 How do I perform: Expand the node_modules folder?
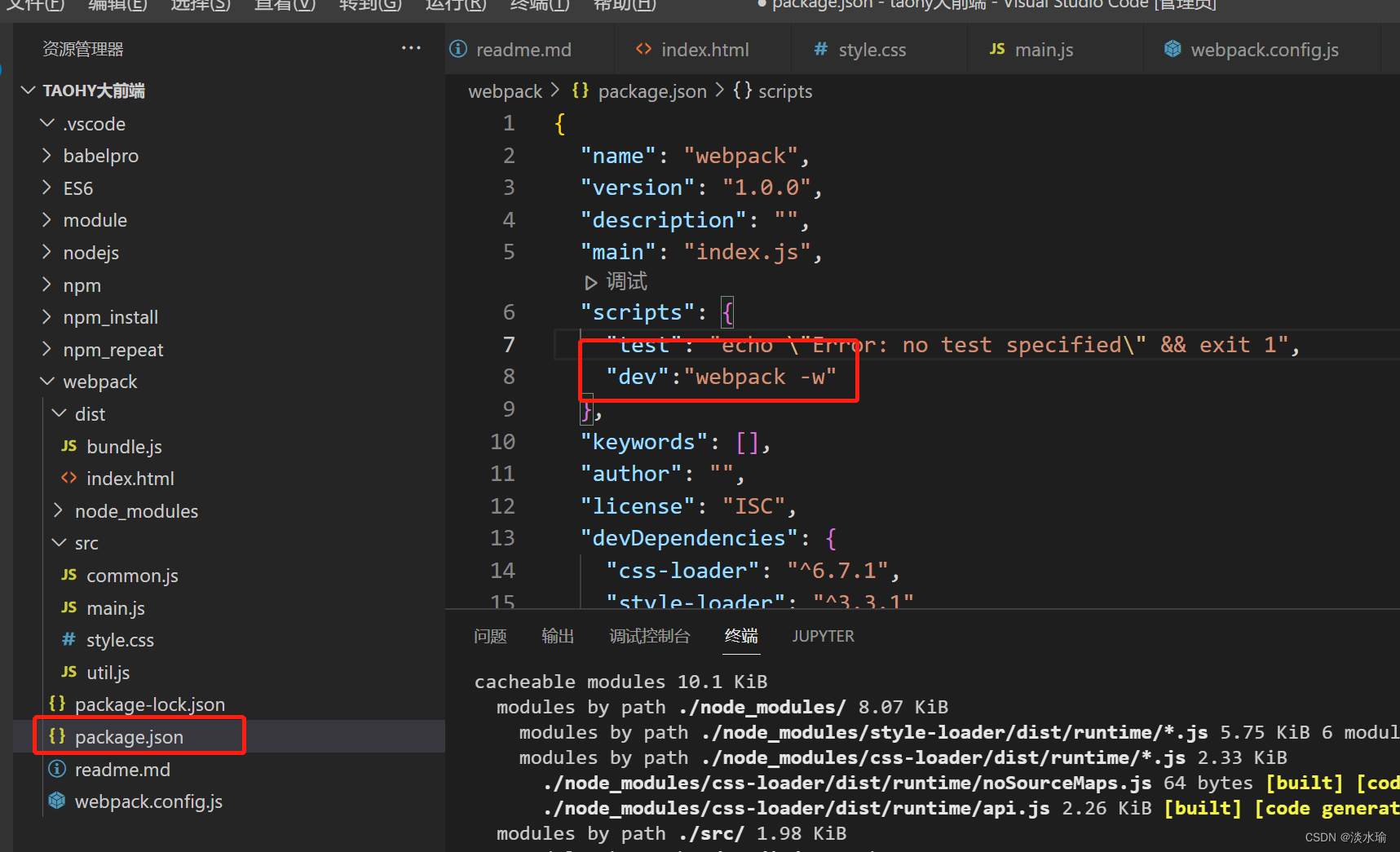[x=59, y=510]
